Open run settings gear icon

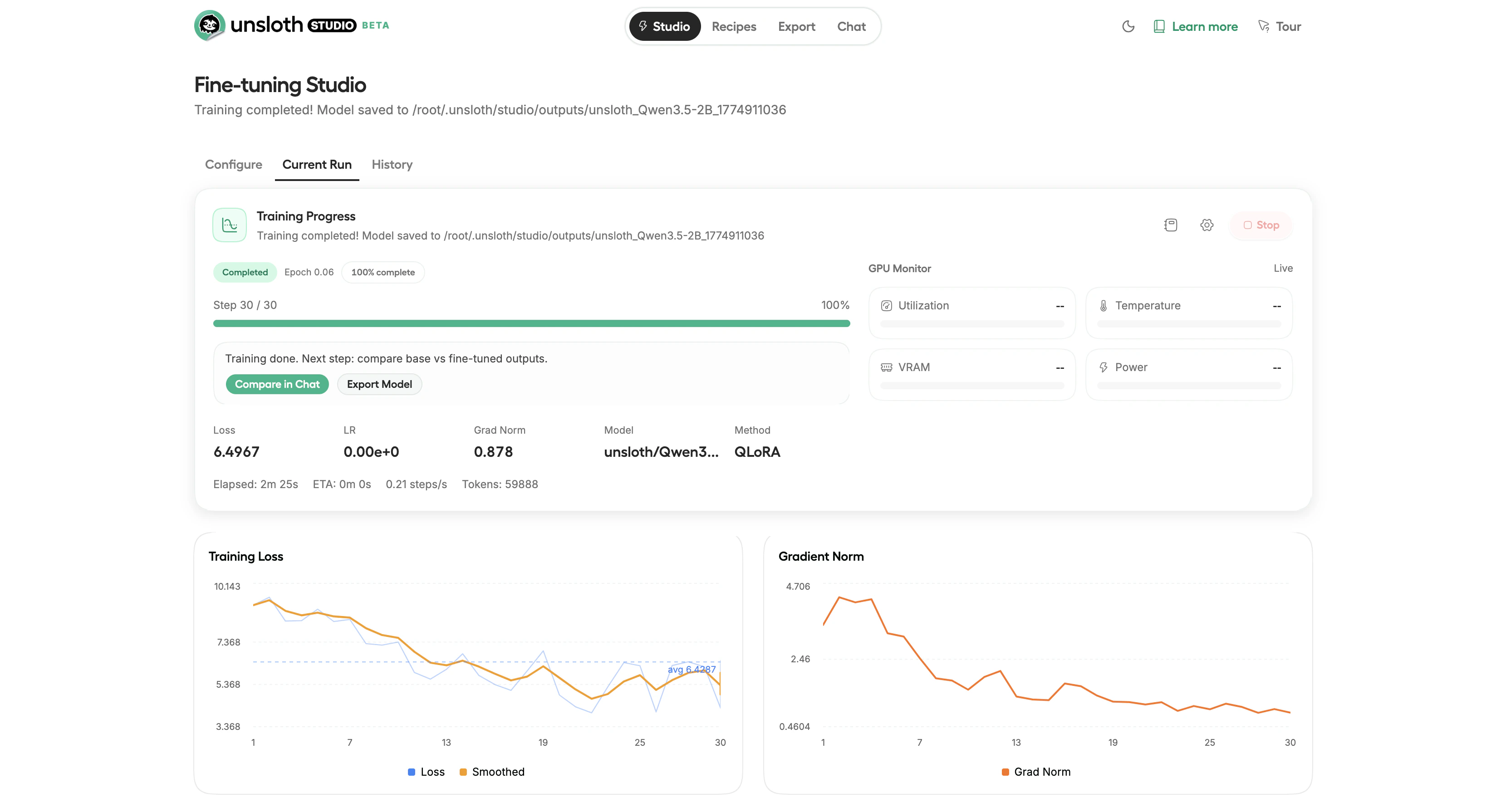pos(1207,225)
